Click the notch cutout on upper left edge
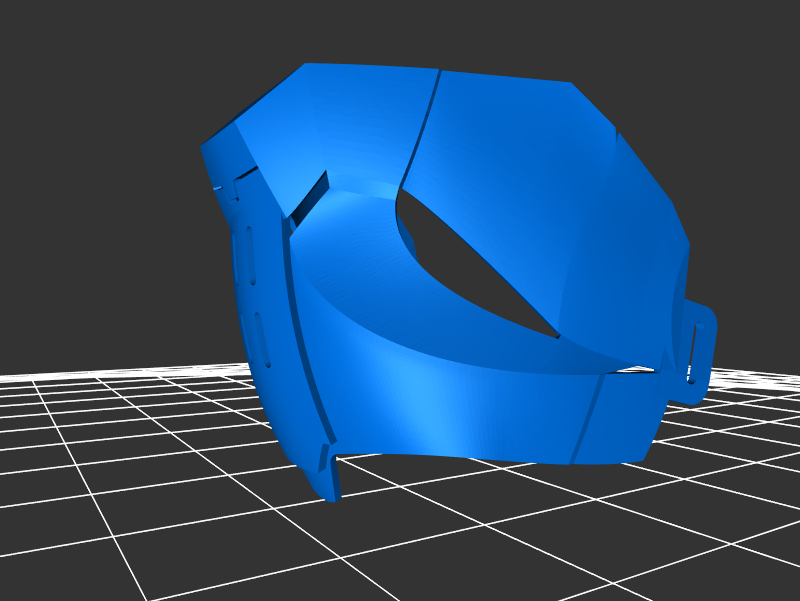The image size is (800, 601). point(228,185)
